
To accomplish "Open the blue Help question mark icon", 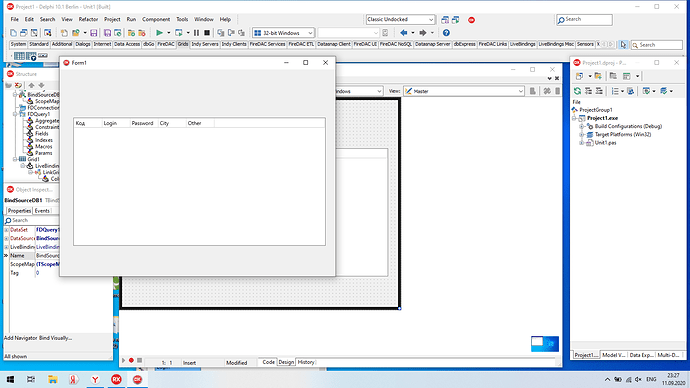I will [446, 33].
